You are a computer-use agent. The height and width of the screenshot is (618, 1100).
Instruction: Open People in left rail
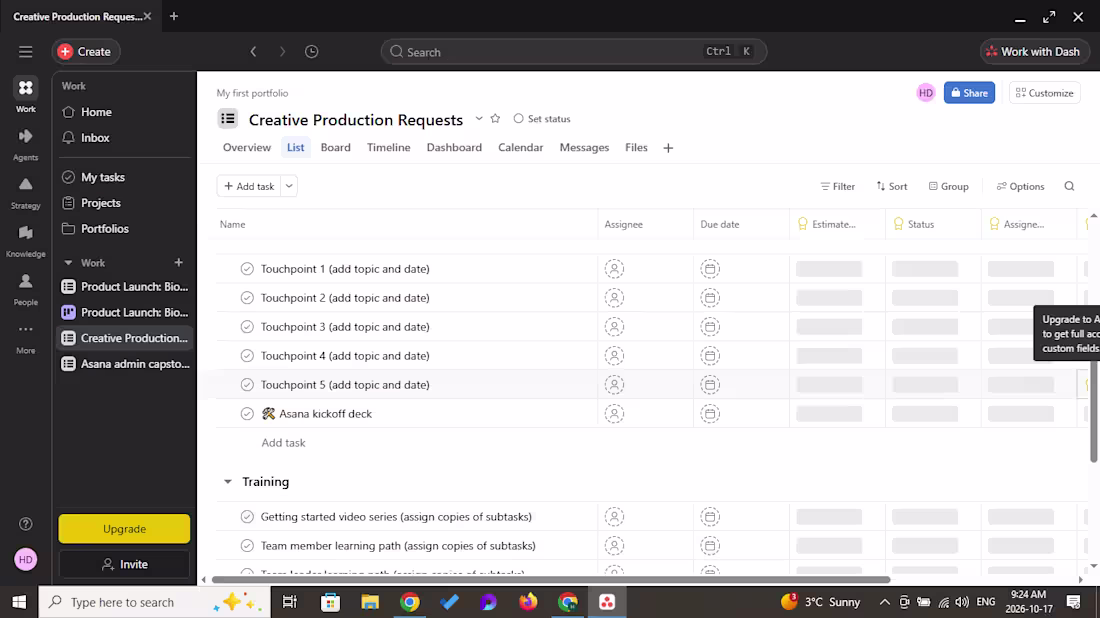pos(25,290)
